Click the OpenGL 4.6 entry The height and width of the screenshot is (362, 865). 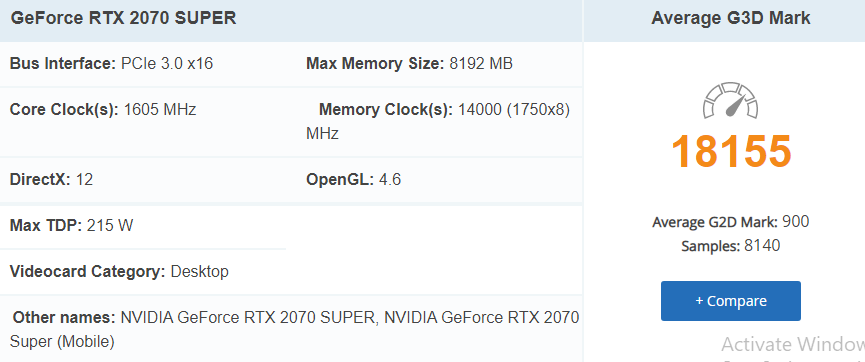click(354, 179)
